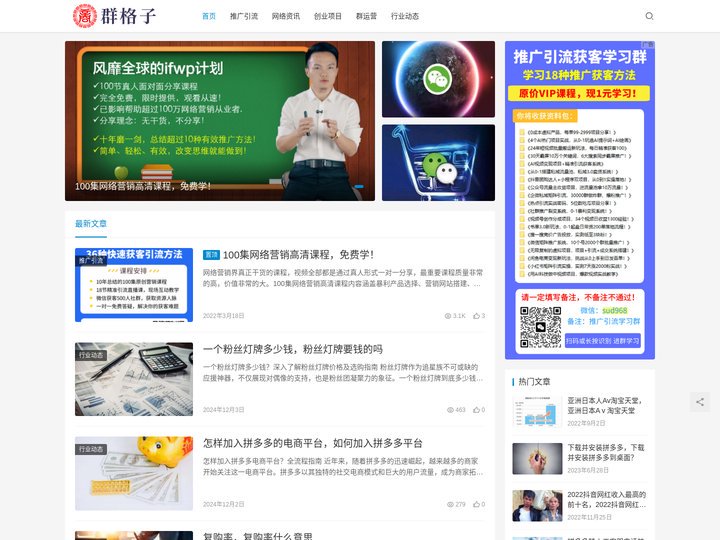Open article 一个粉丝灯牌多少钱
720x540 pixels.
[293, 349]
